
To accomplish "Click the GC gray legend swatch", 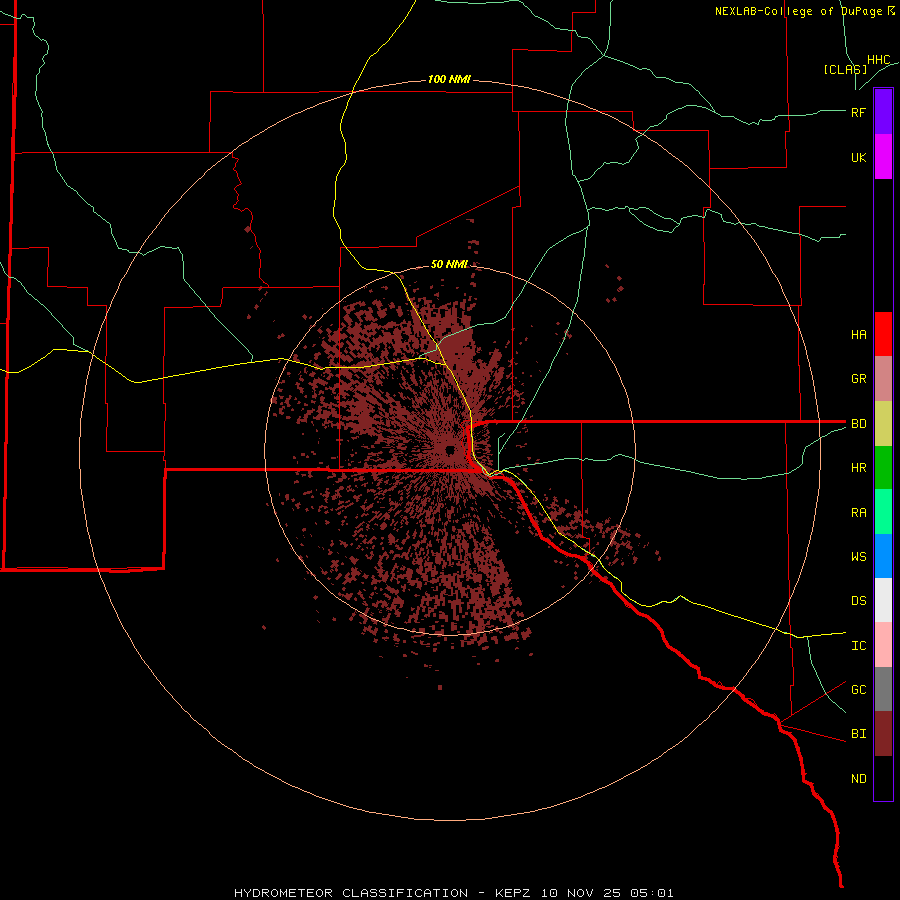I will [x=883, y=689].
